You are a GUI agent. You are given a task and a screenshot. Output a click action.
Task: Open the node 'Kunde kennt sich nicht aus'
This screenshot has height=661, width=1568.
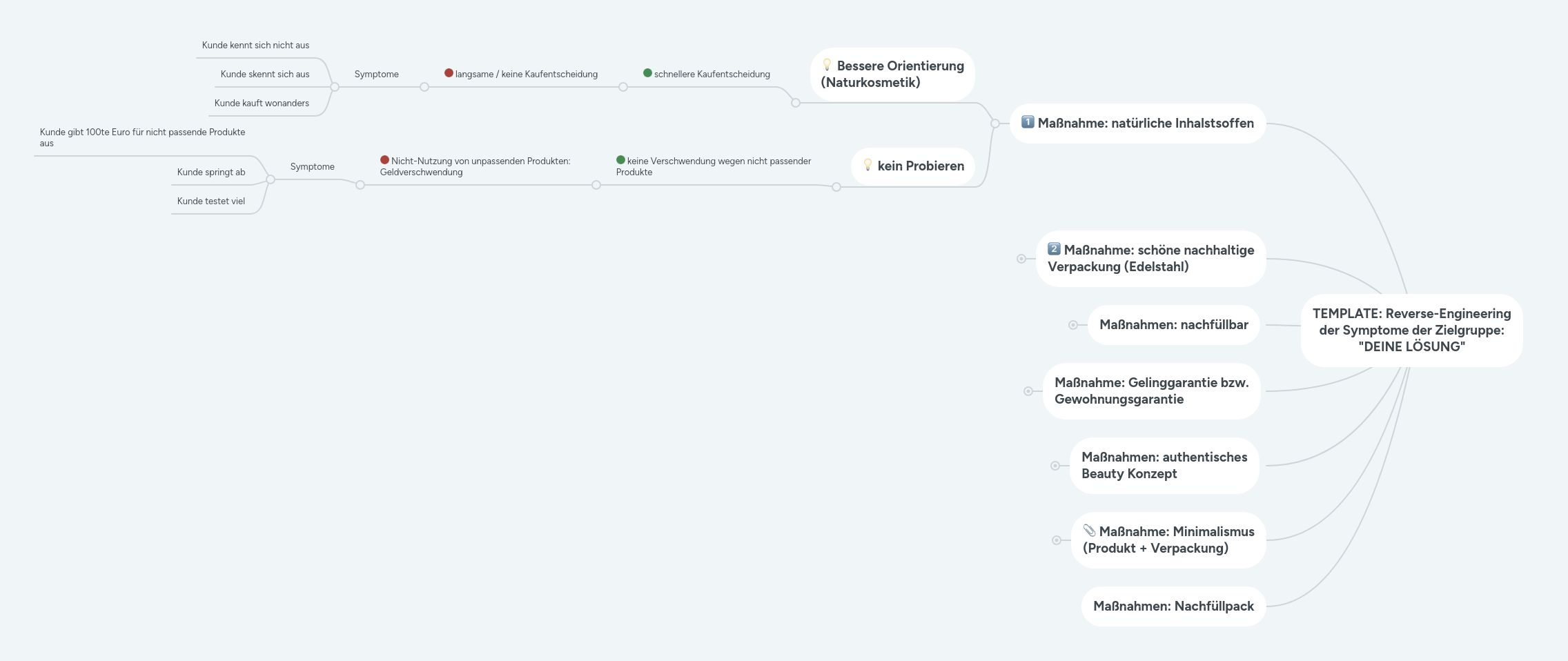coord(255,45)
